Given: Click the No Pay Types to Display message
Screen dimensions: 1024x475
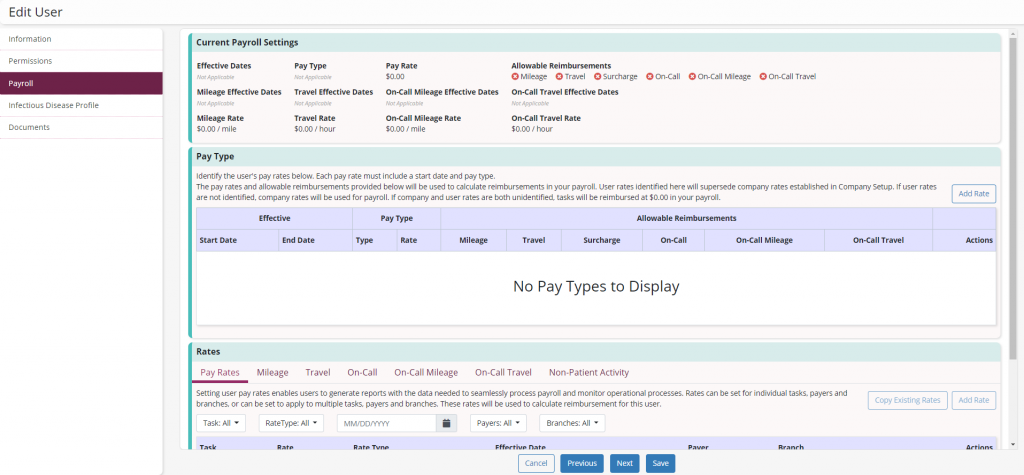Looking at the screenshot, I should click(x=596, y=286).
